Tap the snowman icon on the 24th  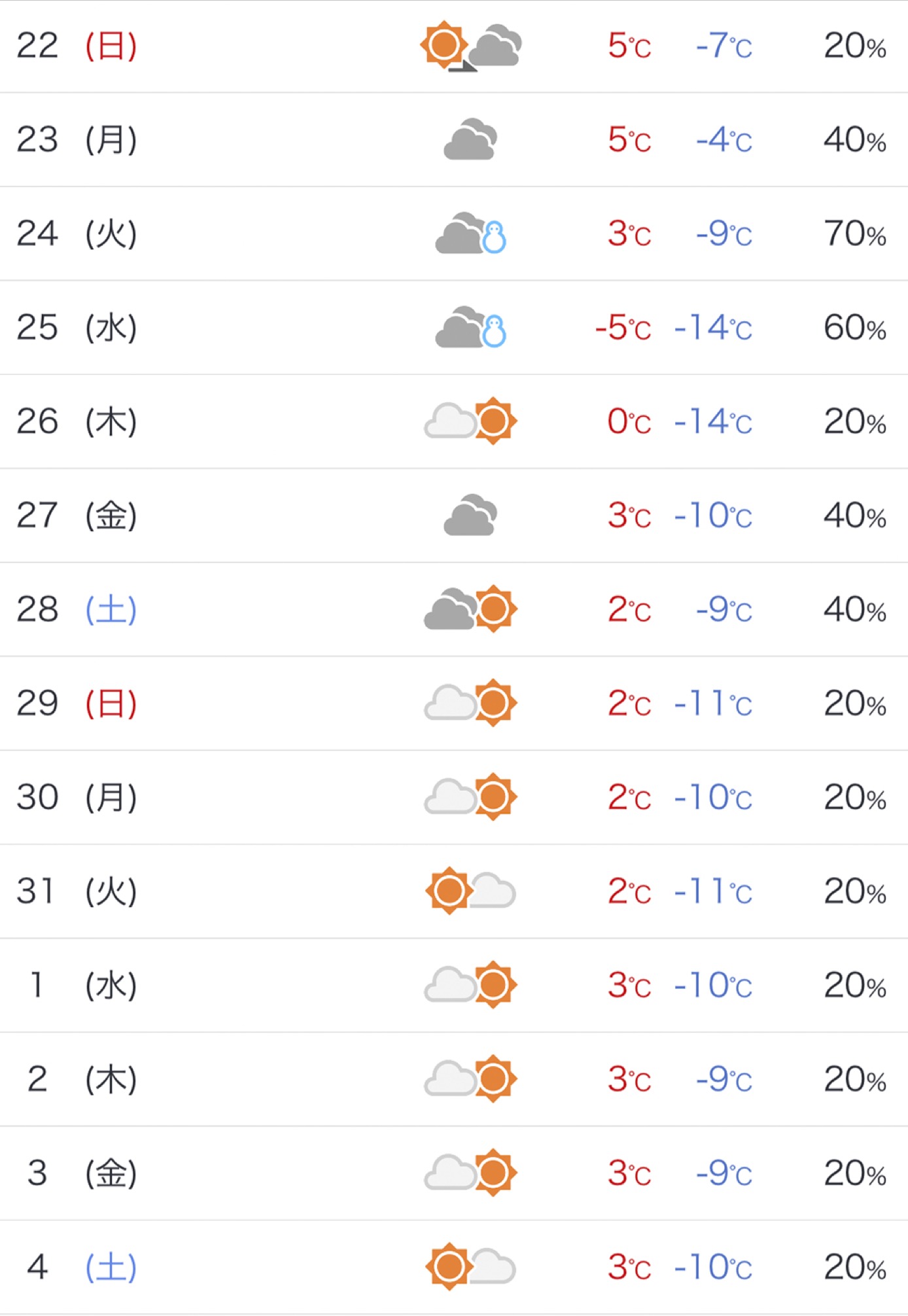click(494, 237)
